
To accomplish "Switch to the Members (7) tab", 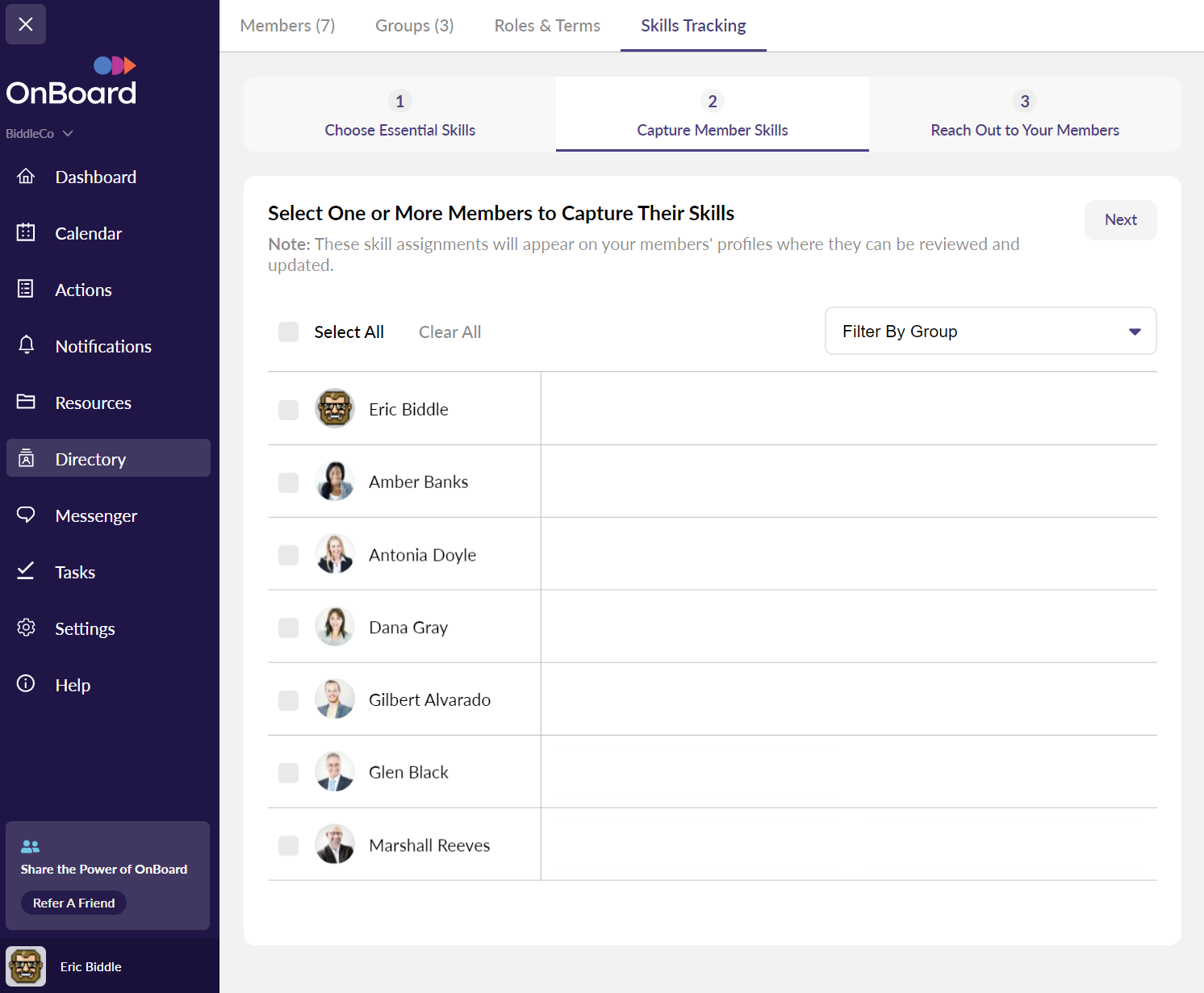I will [287, 26].
